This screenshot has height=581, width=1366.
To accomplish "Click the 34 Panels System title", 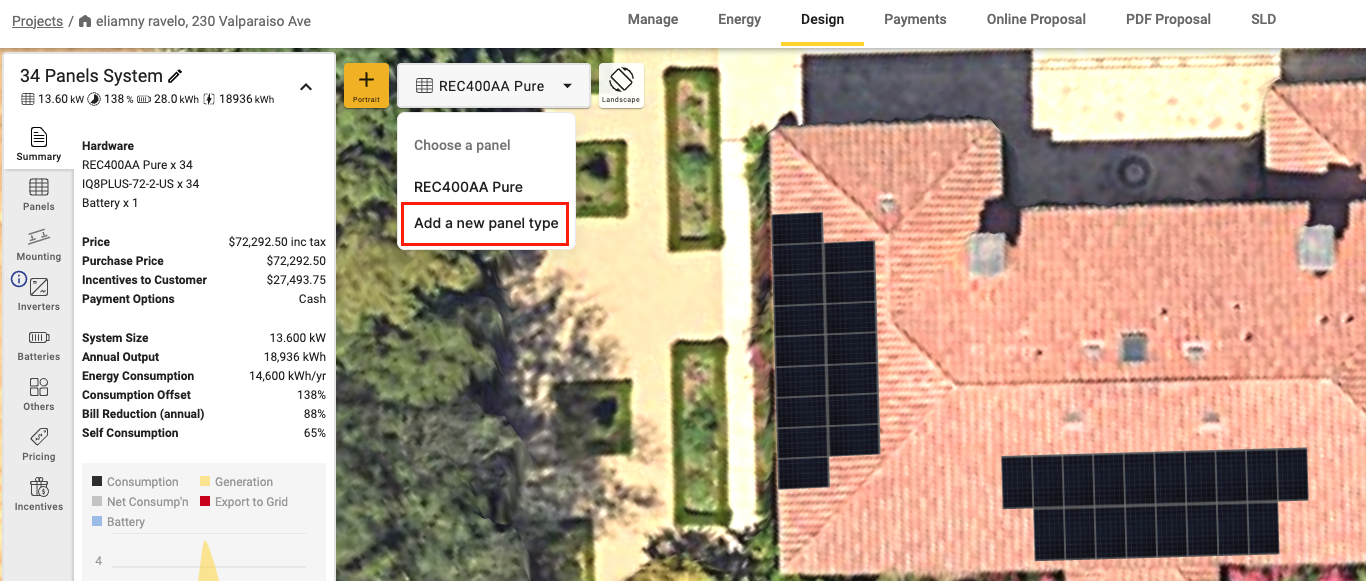I will 91,76.
